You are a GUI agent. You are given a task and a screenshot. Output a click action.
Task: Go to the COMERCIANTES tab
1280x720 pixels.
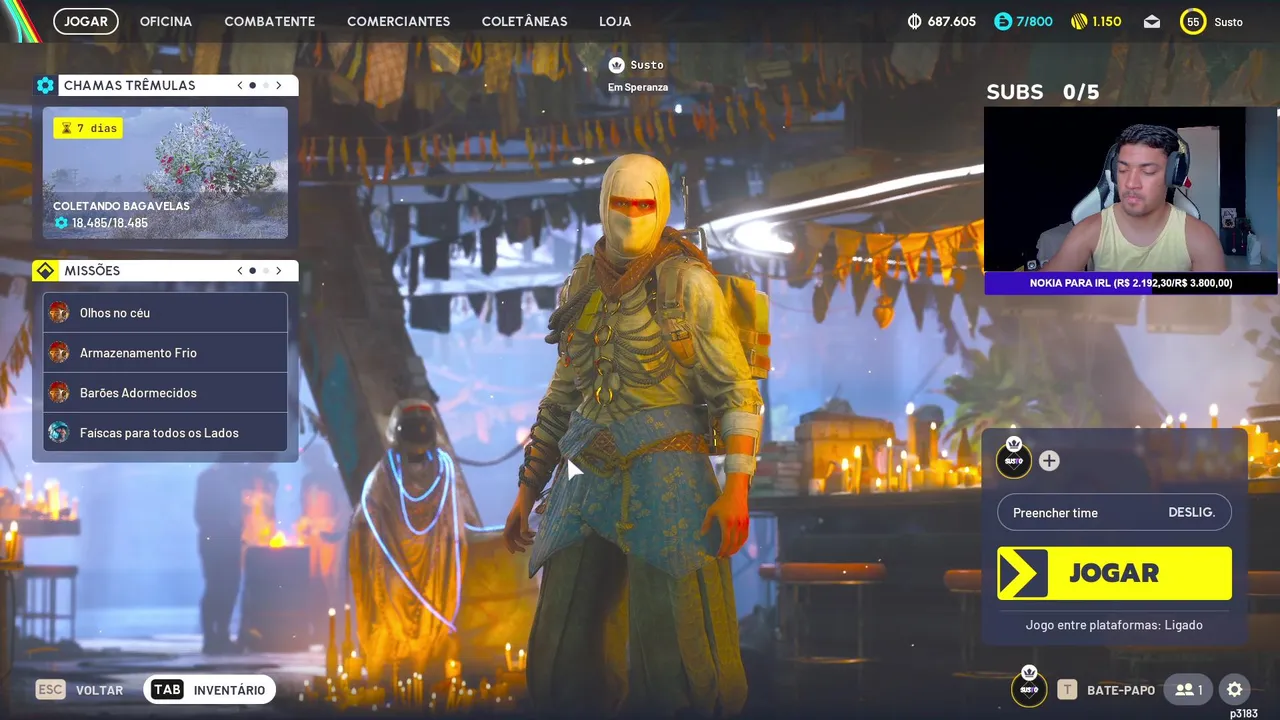click(398, 21)
